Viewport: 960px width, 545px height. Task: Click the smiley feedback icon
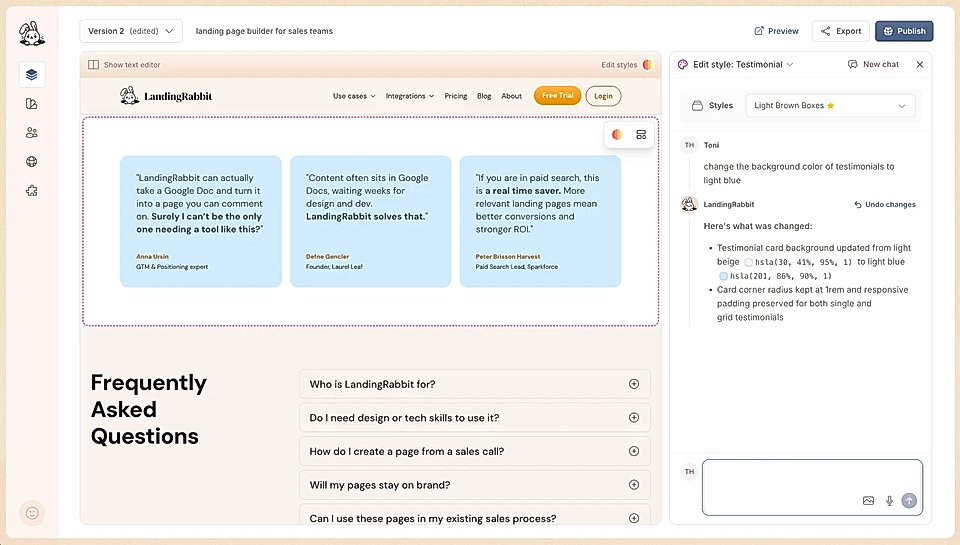(x=32, y=513)
